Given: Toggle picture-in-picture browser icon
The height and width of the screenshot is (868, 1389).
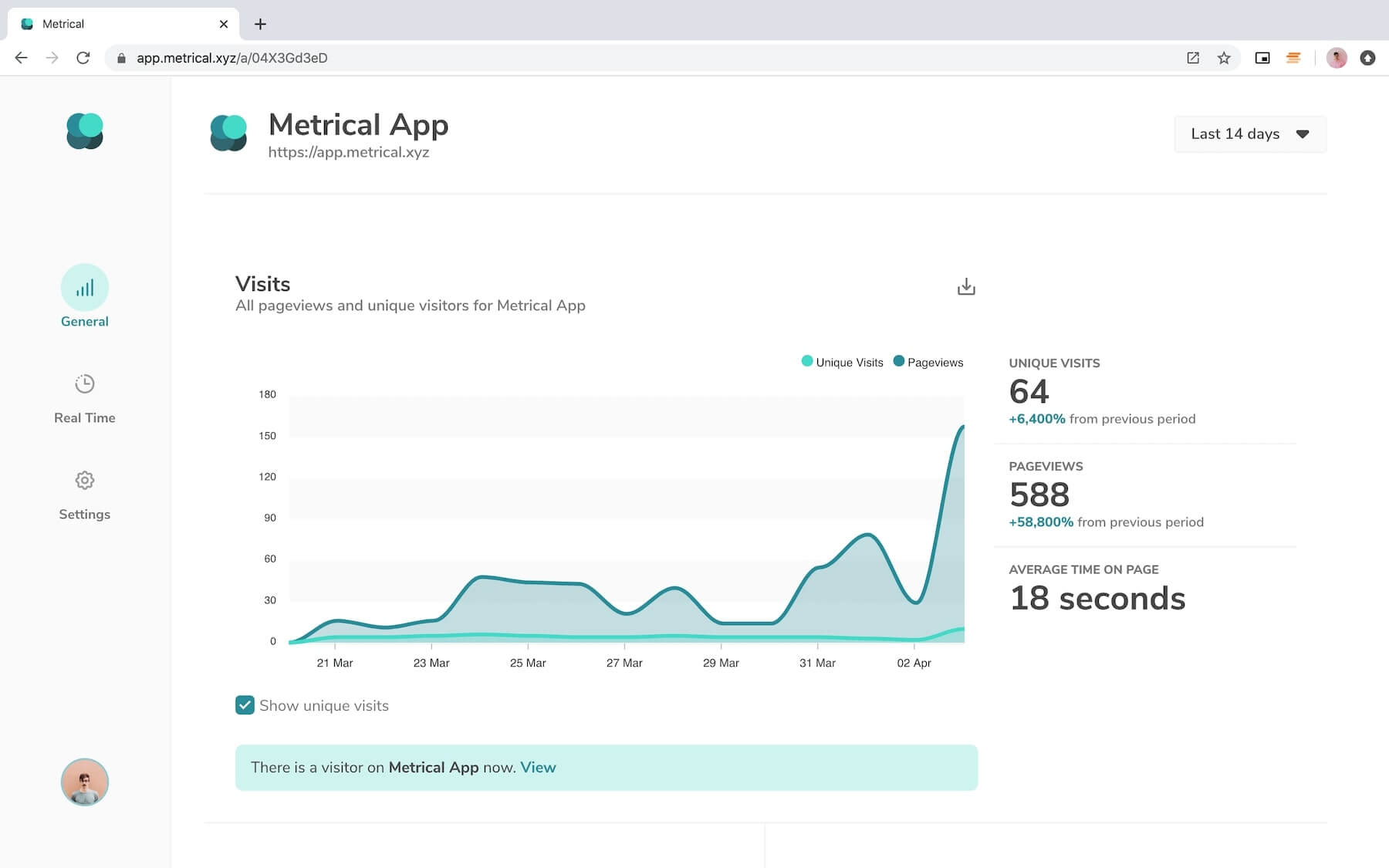Looking at the screenshot, I should (1262, 58).
